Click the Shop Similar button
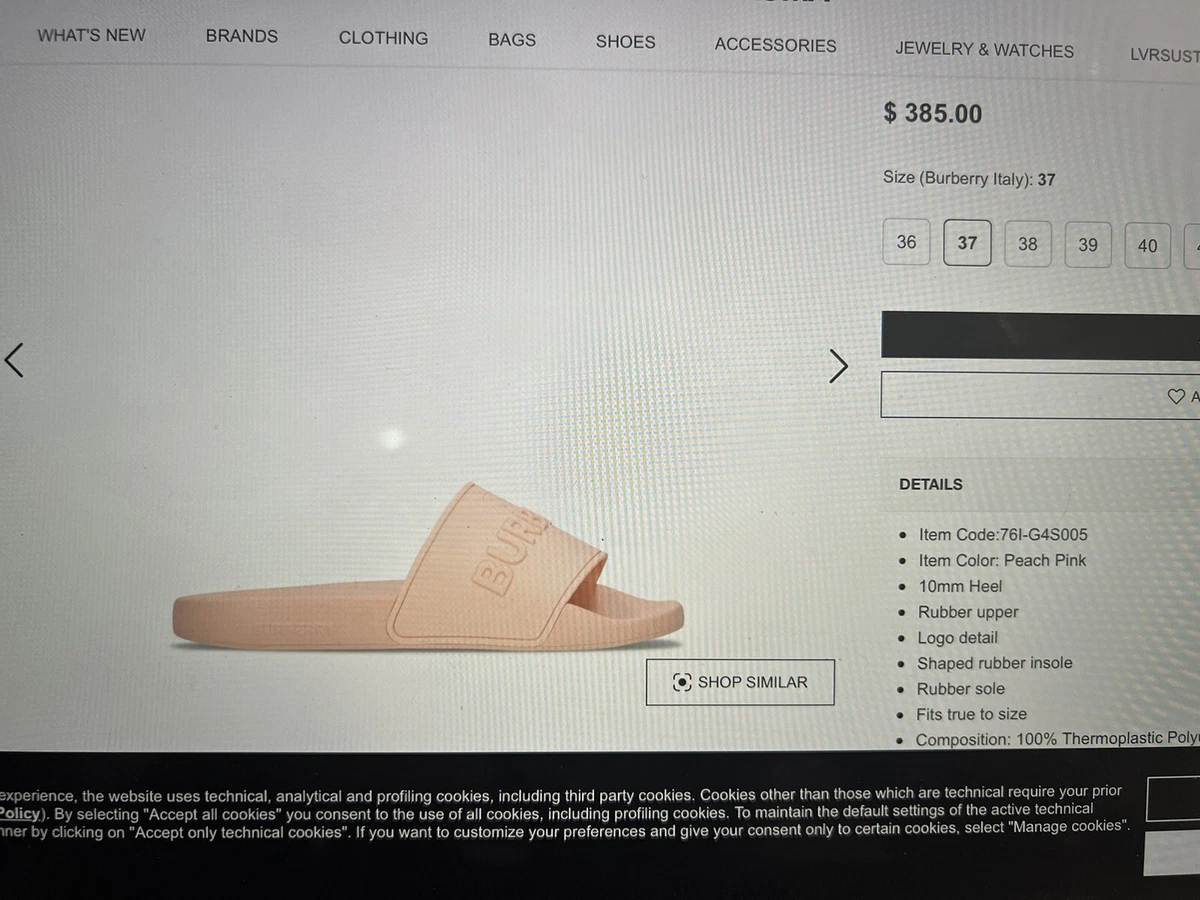This screenshot has height=900, width=1200. [x=740, y=682]
